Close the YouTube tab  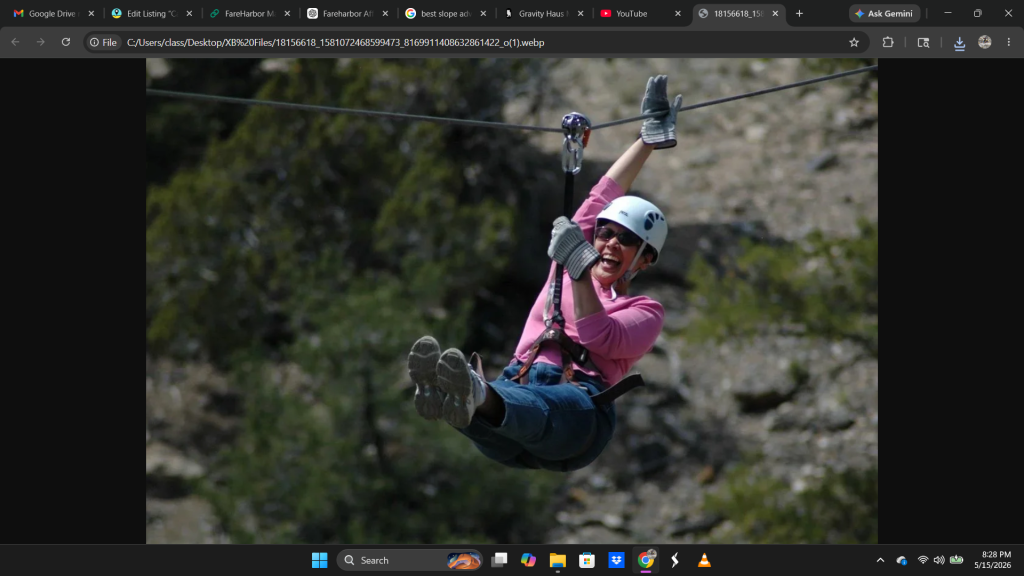pyautogui.click(x=678, y=13)
